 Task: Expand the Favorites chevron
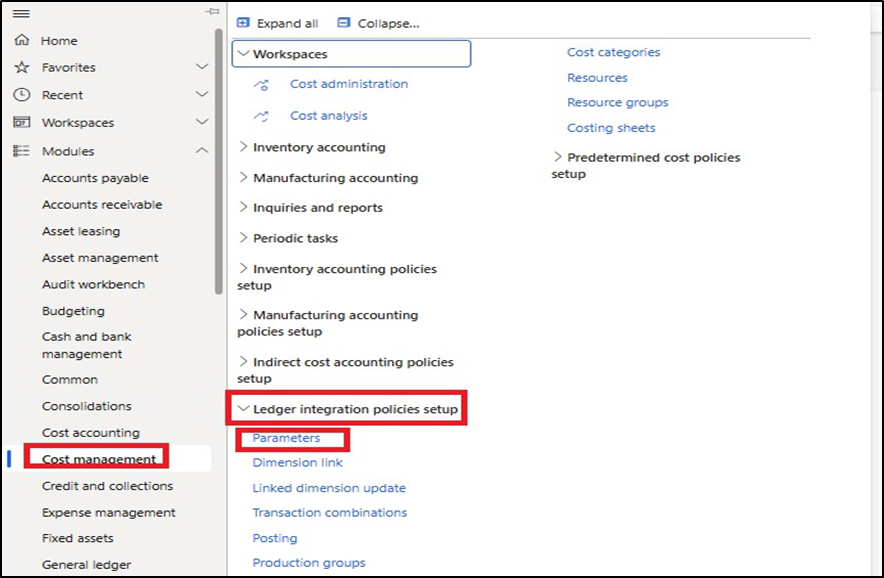click(x=202, y=68)
